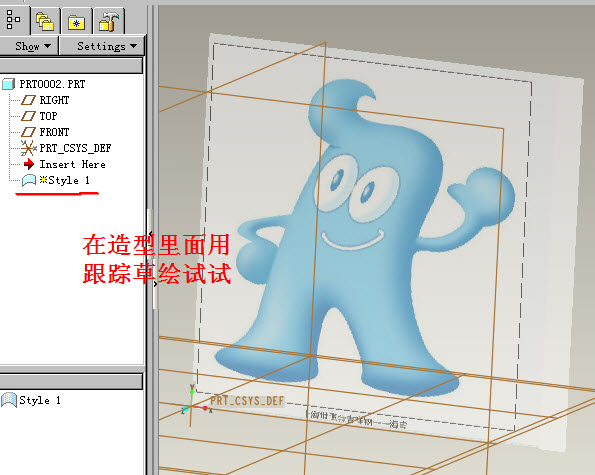Screen dimensions: 595x475
Task: Select PRT0002.PRT root in model tree
Action: tap(52, 84)
